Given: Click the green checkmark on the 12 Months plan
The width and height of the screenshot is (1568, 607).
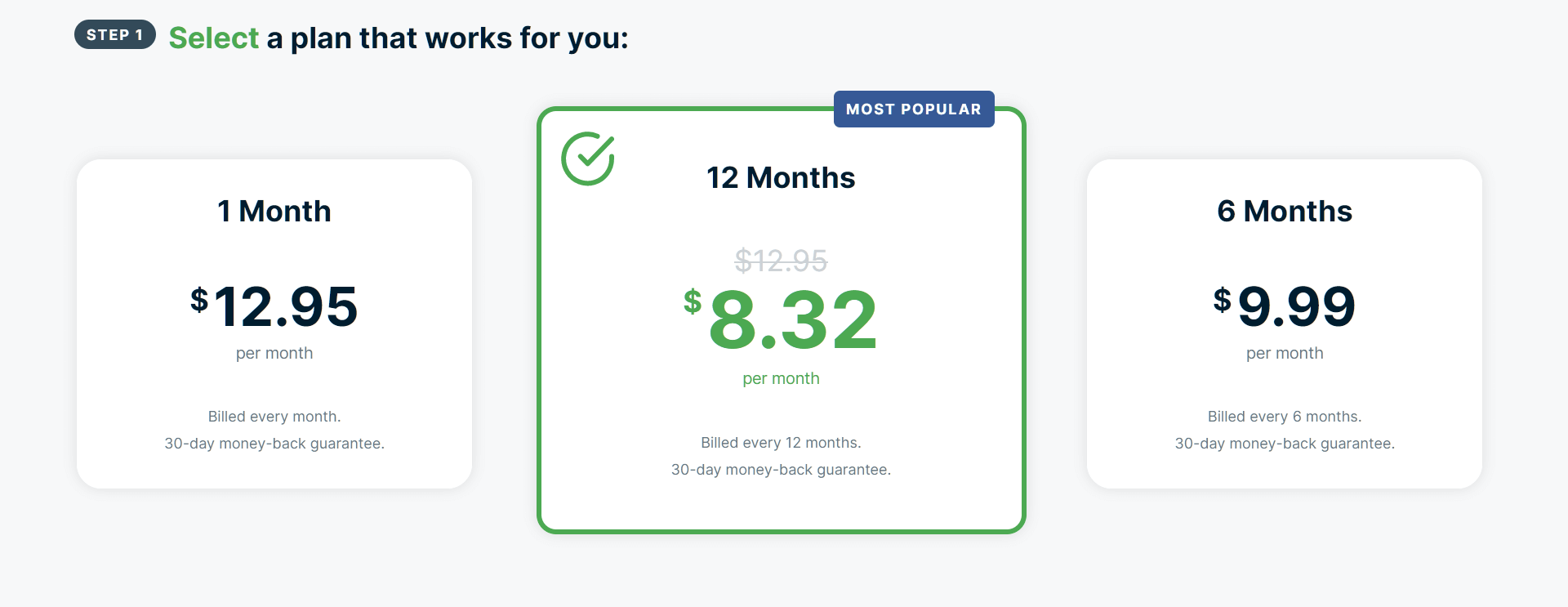Looking at the screenshot, I should click(x=588, y=158).
